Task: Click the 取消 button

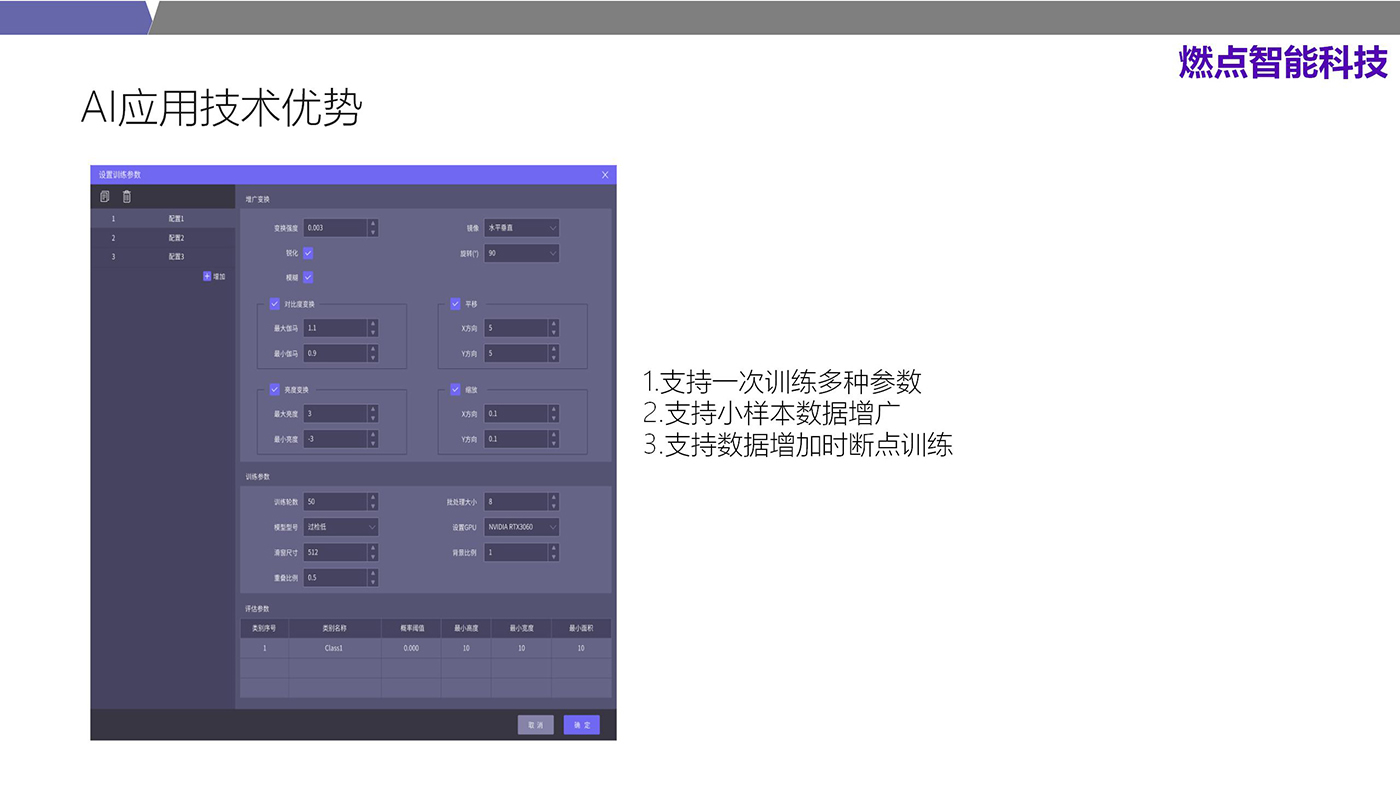Action: tap(535, 725)
